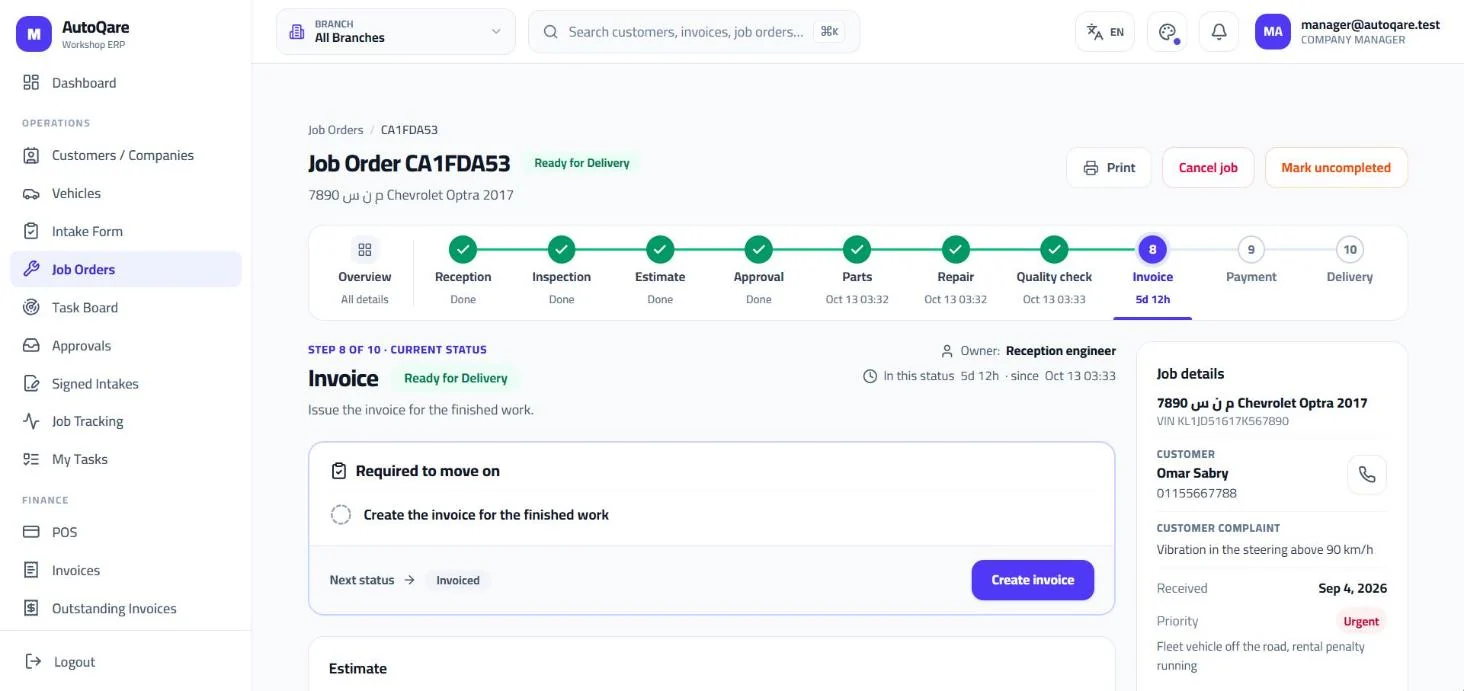This screenshot has width=1464, height=691.
Task: Select the Invoice step 8
Action: [x=1152, y=273]
